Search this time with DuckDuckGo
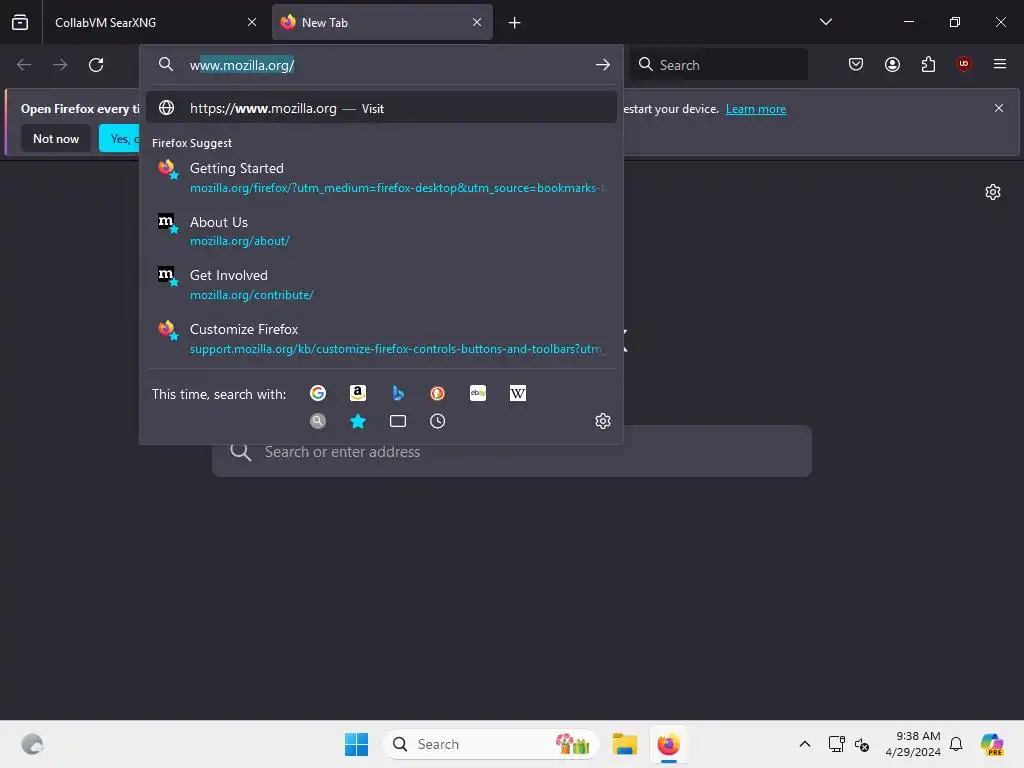The height and width of the screenshot is (768, 1024). 438,393
